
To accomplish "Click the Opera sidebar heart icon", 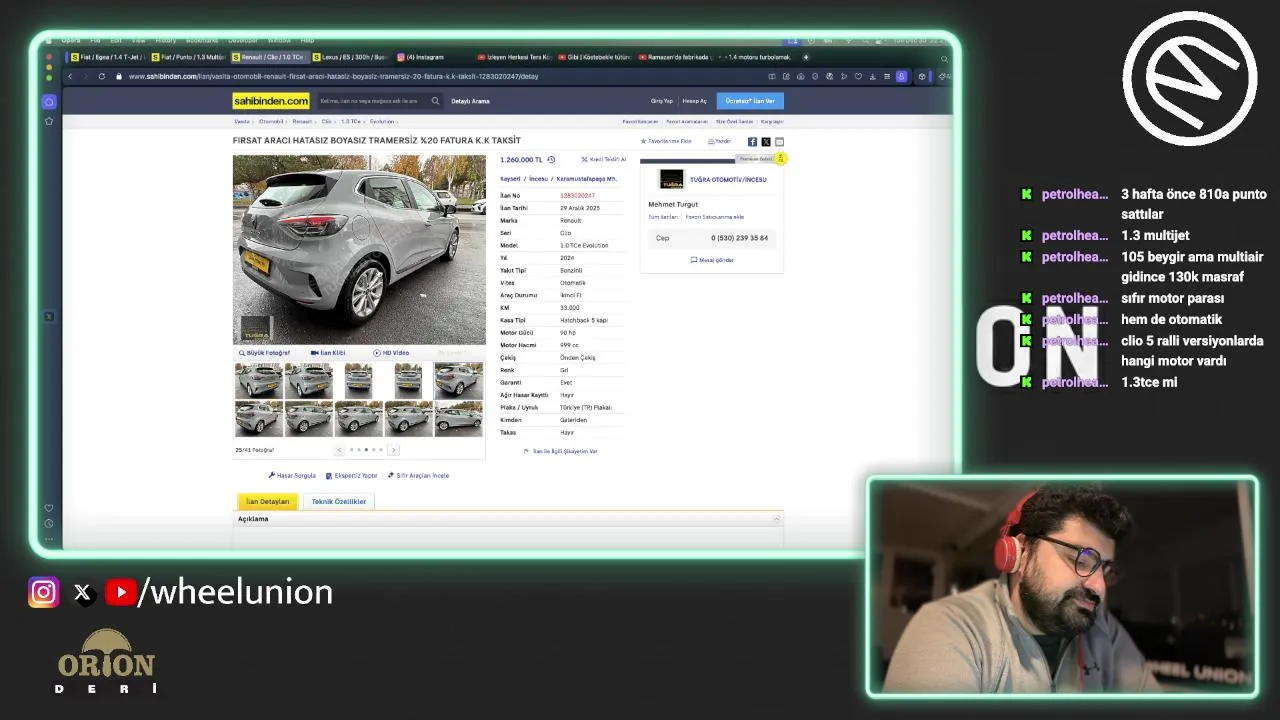I will (49, 508).
